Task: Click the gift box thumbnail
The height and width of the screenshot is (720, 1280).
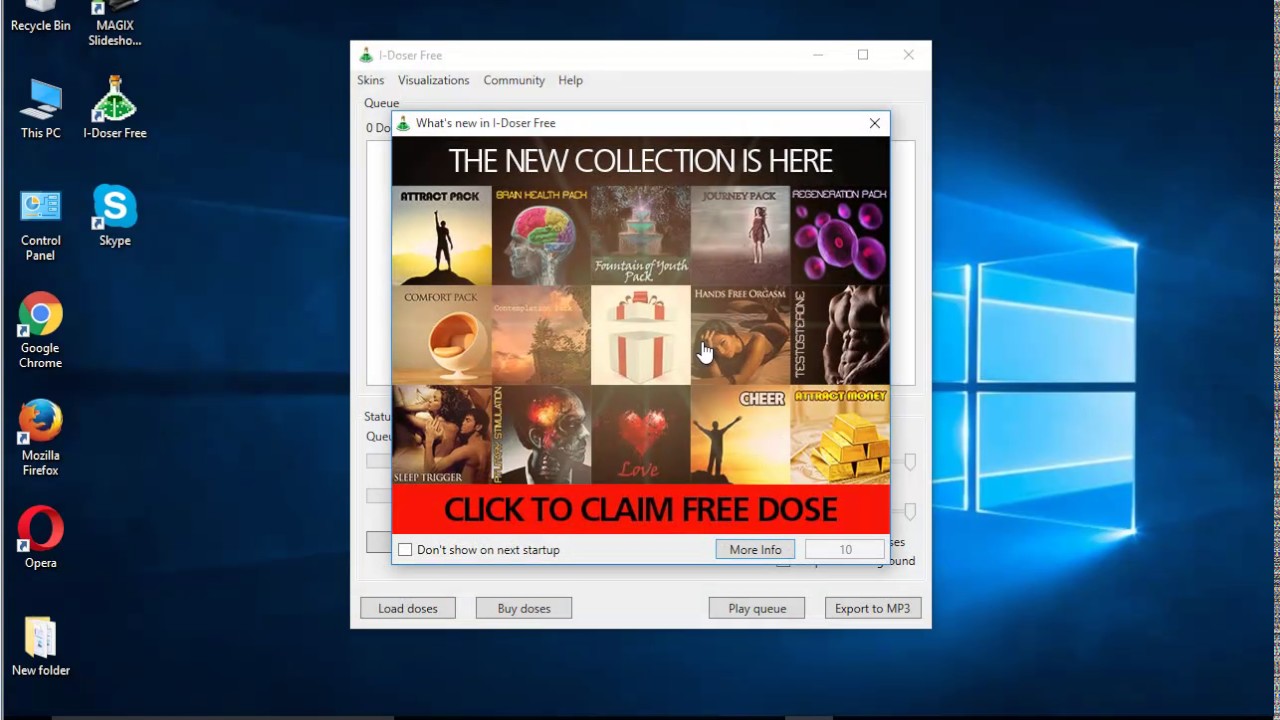Action: pos(640,336)
